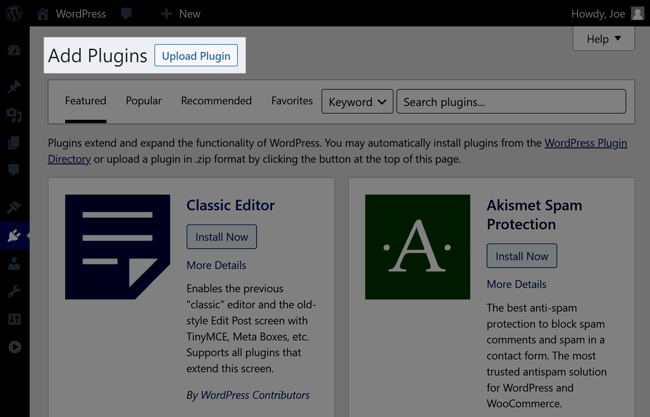Open the Keyword search type dropdown
This screenshot has width=650, height=417.
(357, 102)
